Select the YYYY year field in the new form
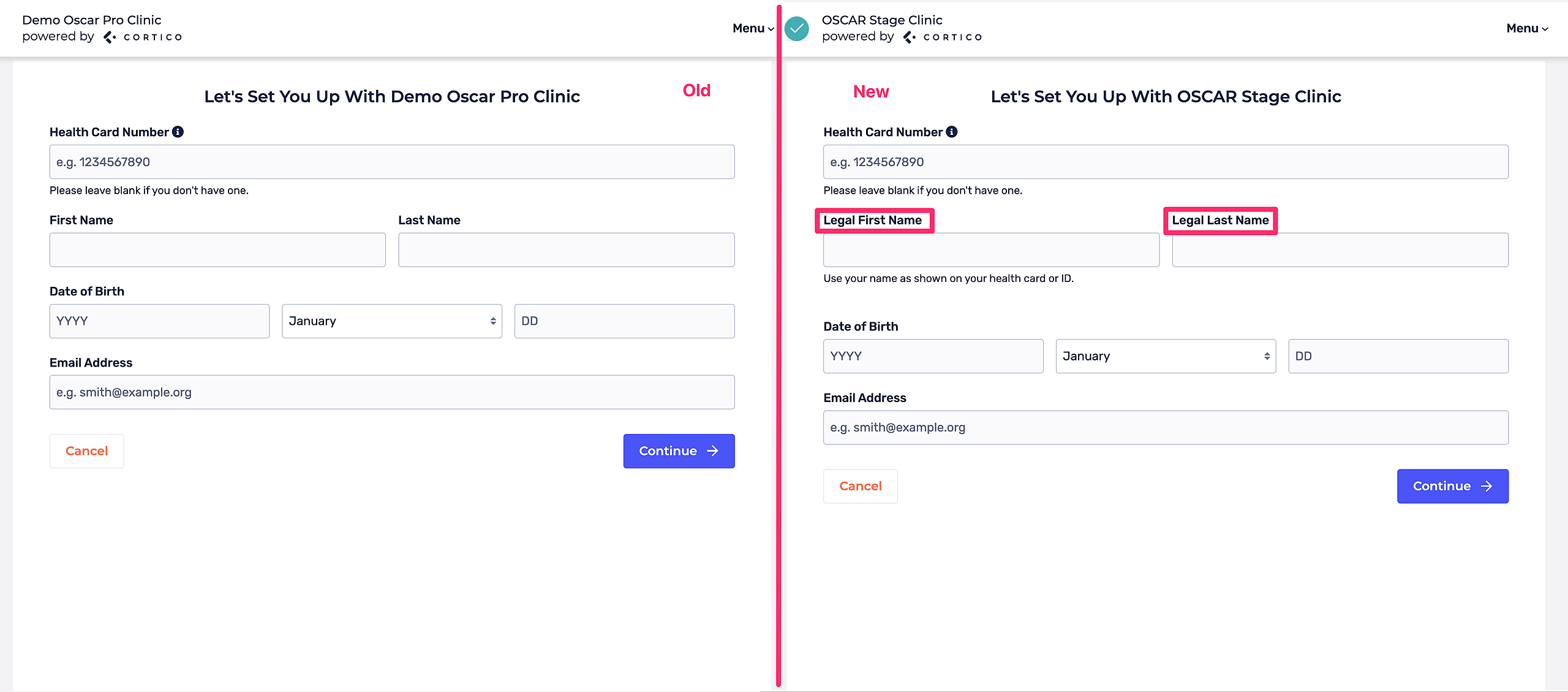Screen dimensions: 1568x692 coord(932,356)
